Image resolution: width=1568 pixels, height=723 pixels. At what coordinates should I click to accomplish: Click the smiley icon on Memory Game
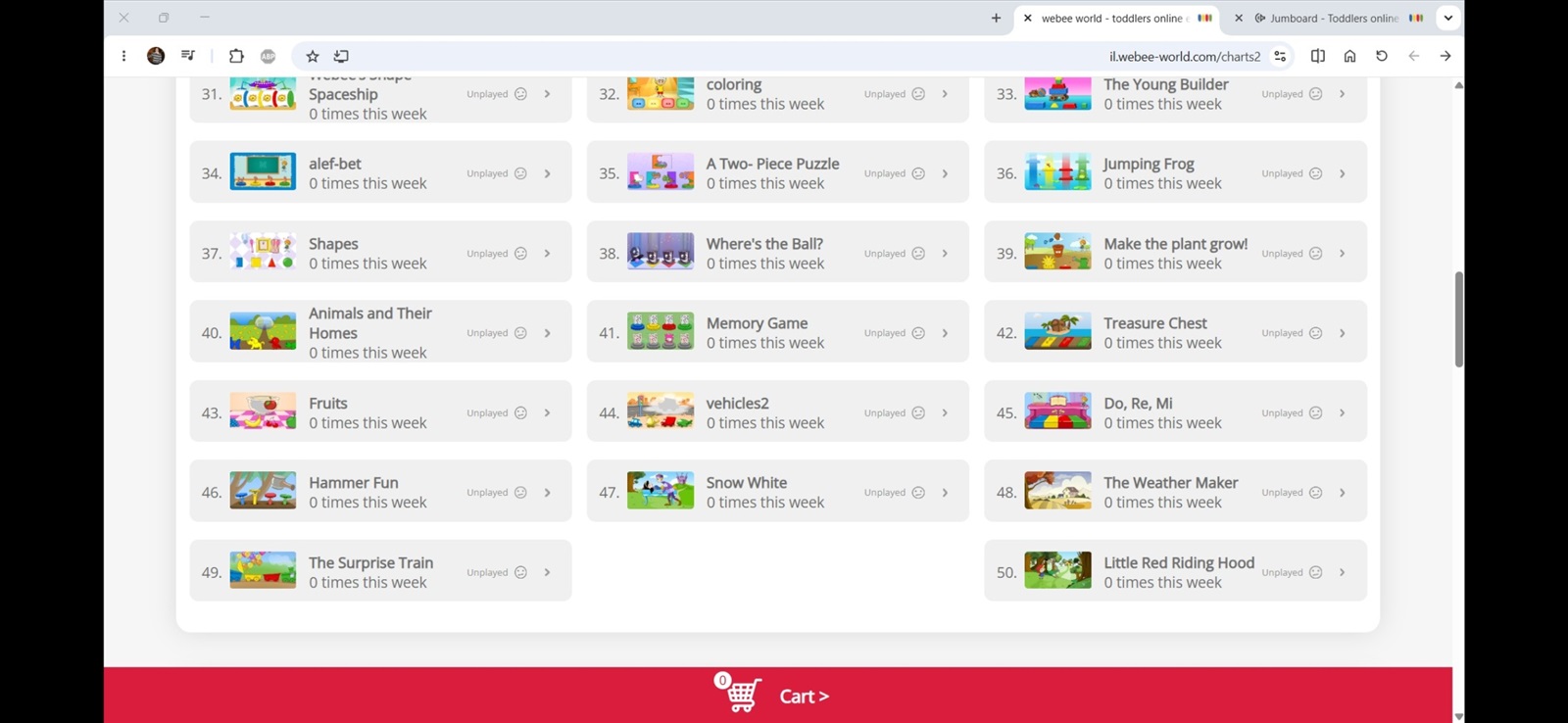point(918,333)
